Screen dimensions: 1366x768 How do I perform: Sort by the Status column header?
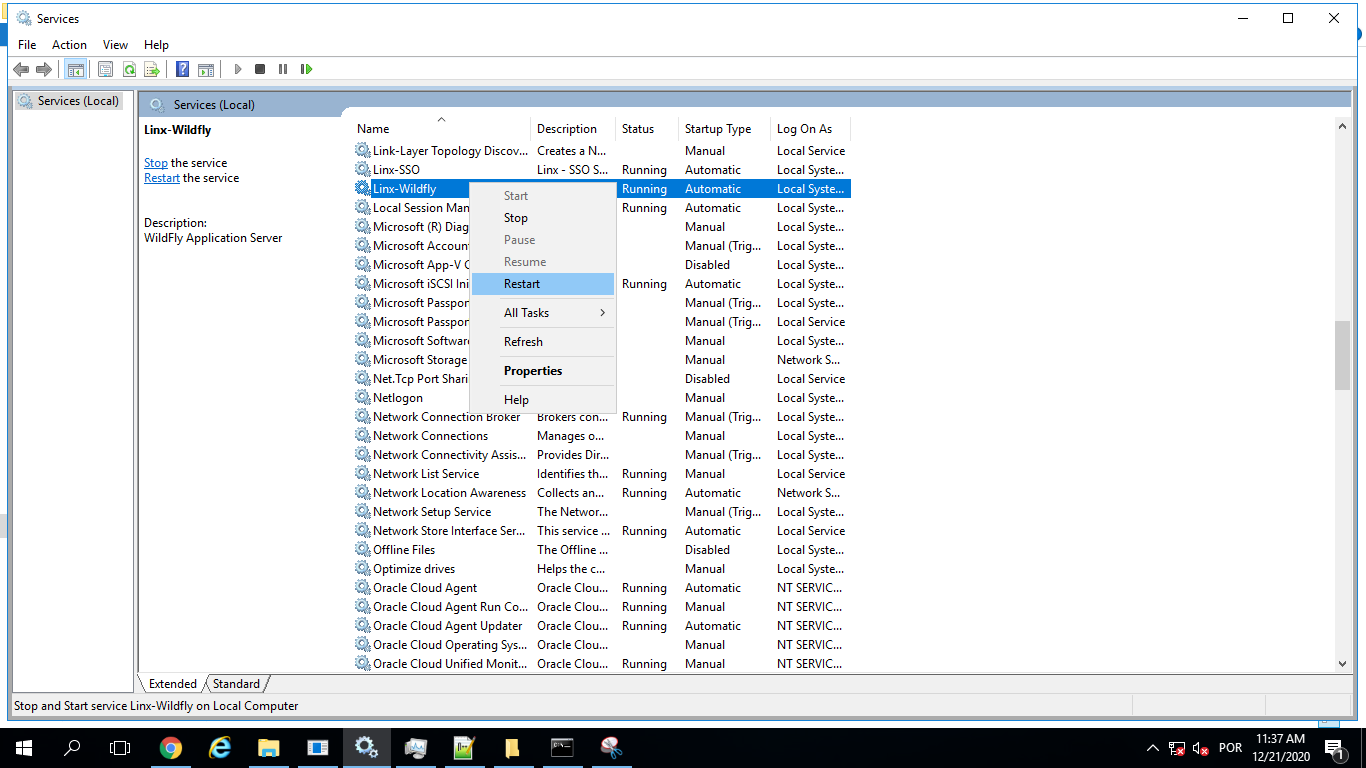647,129
